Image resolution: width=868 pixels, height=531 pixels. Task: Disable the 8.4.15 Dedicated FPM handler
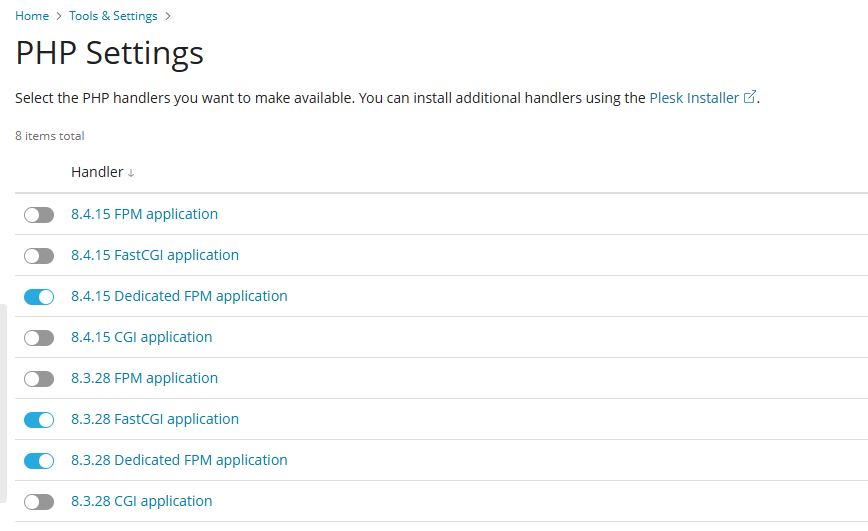(39, 297)
